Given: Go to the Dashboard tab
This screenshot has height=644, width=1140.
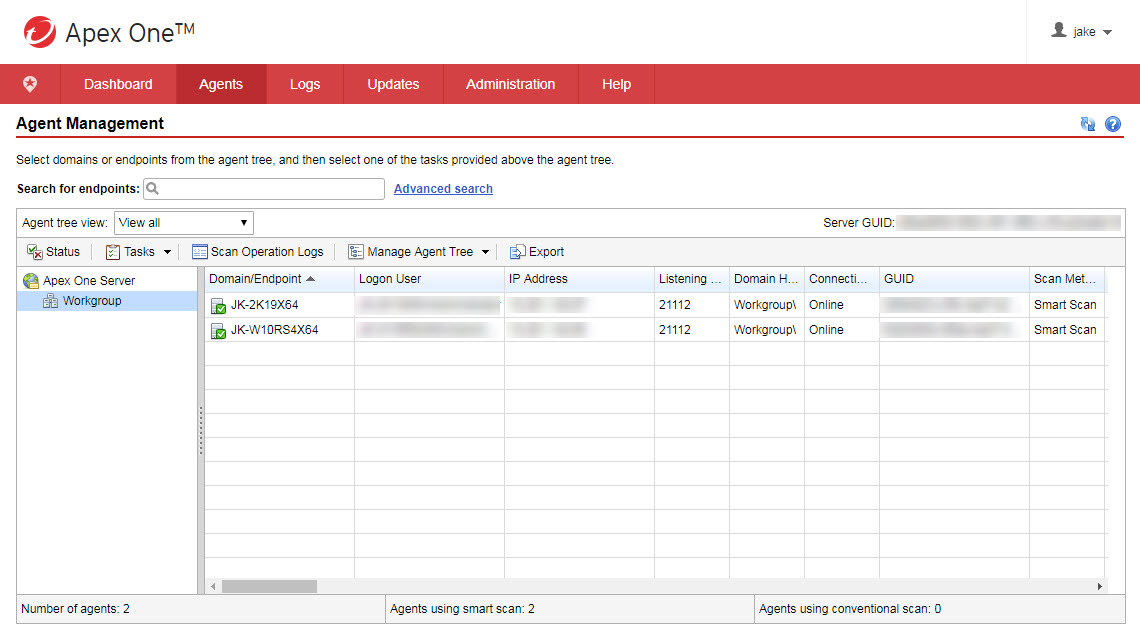Looking at the screenshot, I should [118, 85].
